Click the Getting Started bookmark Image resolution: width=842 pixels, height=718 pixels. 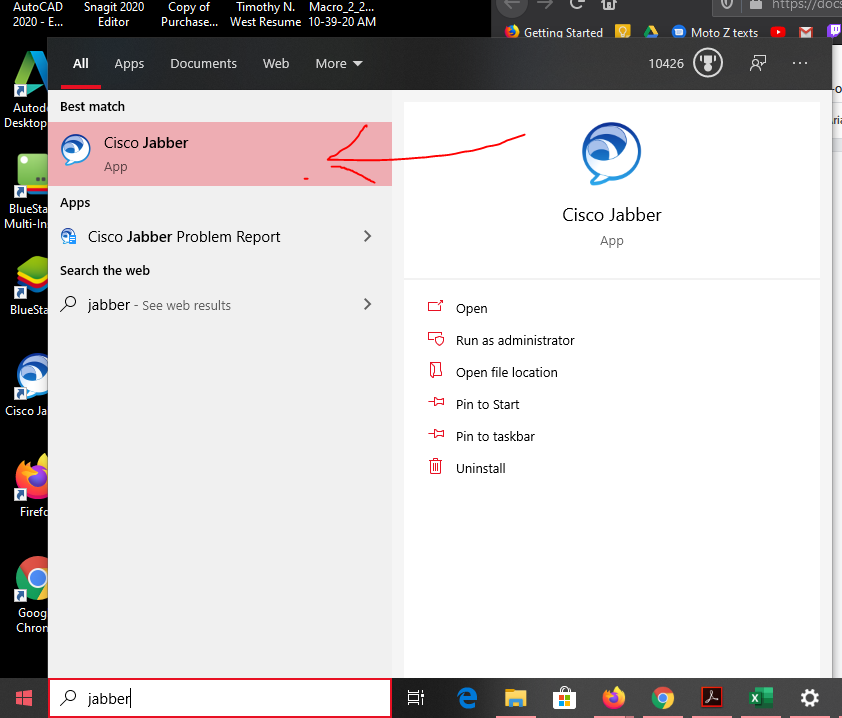coord(554,32)
